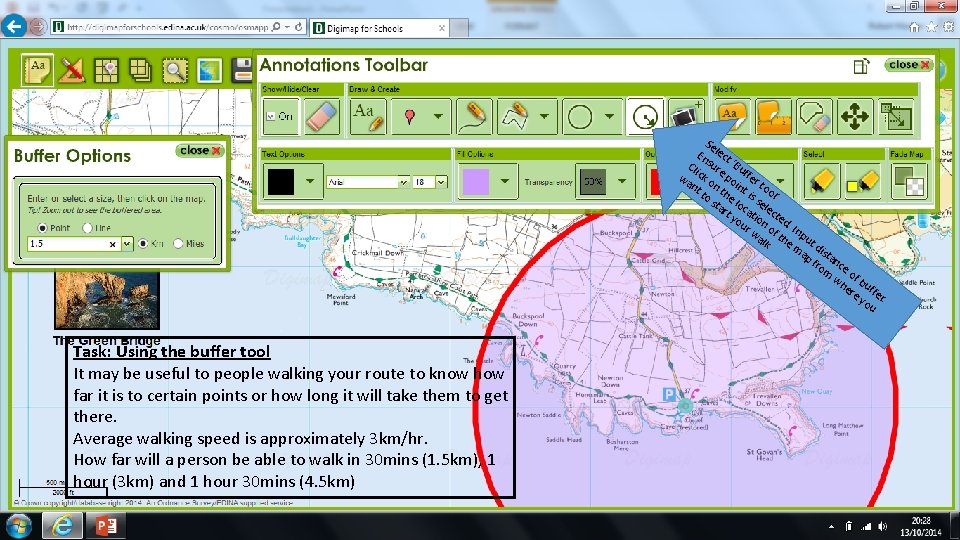Click the red outline colour swatch
Image resolution: width=960 pixels, height=540 pixels.
655,182
